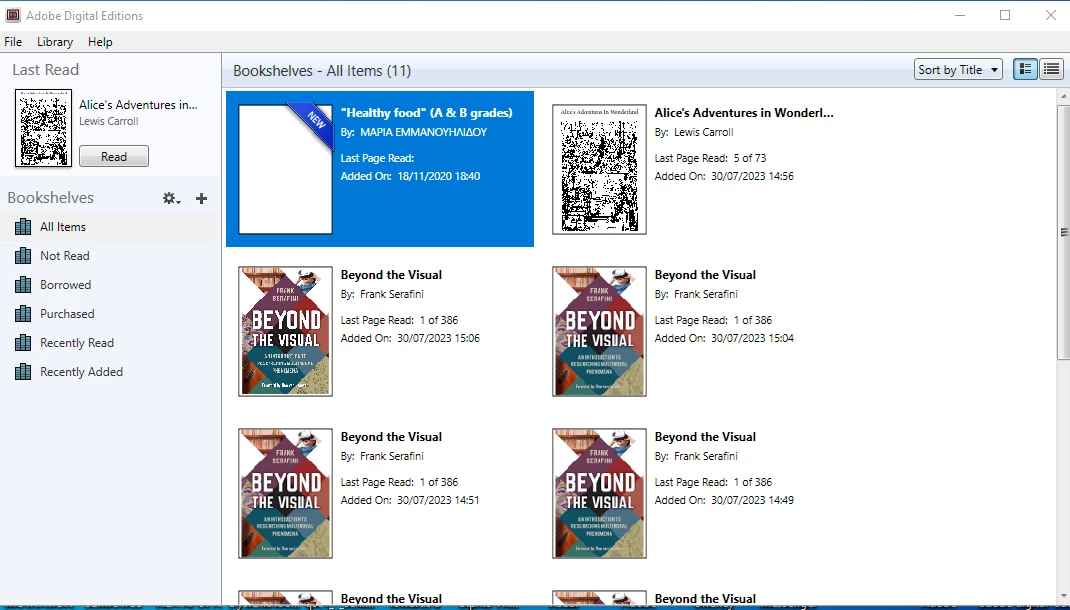Click Alice's Adventures in... title in Last Read
This screenshot has height=610, width=1070.
pyautogui.click(x=138, y=105)
